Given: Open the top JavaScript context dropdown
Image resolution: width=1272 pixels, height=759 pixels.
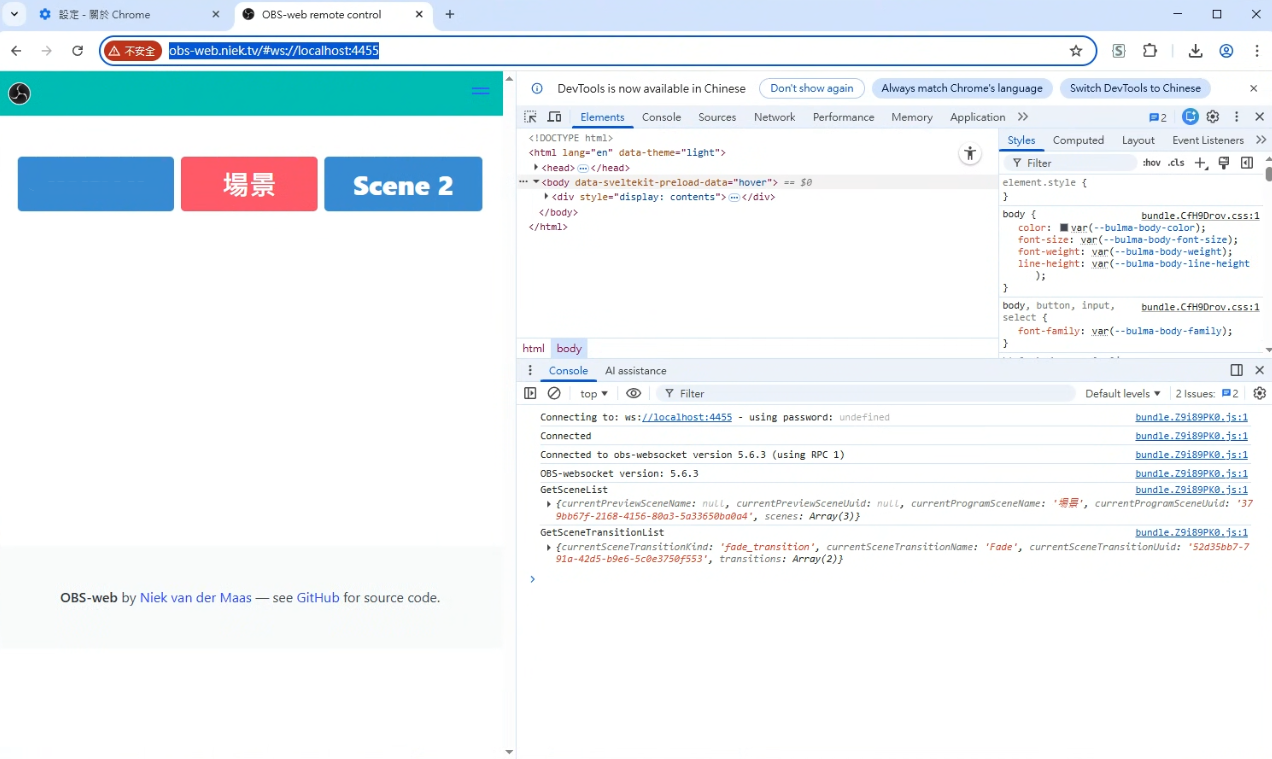Looking at the screenshot, I should coord(594,393).
